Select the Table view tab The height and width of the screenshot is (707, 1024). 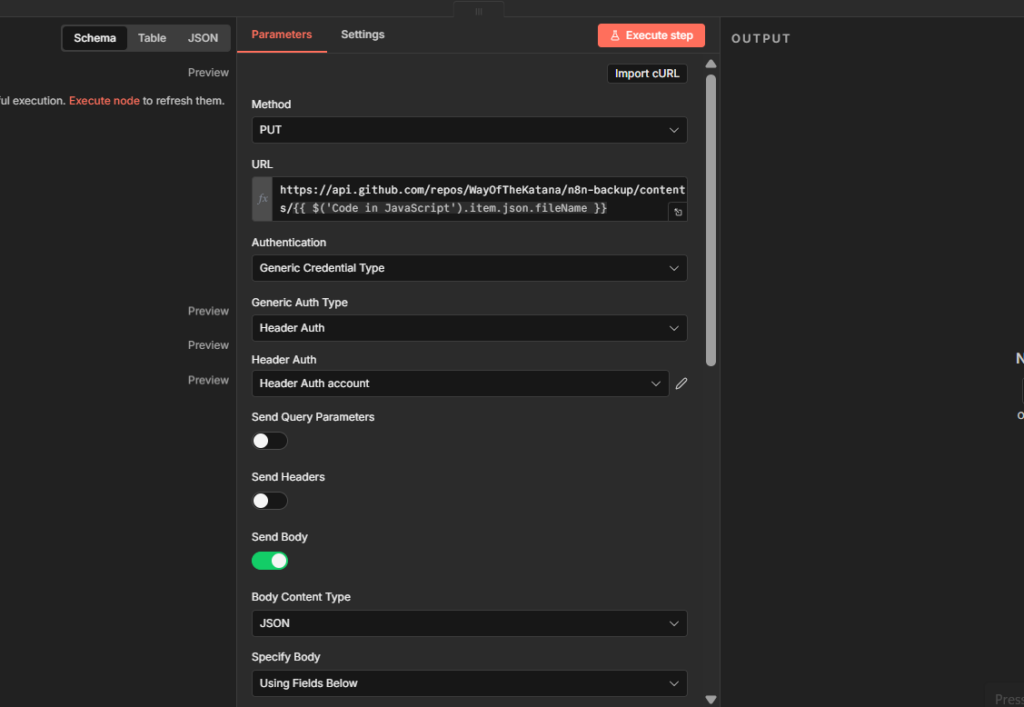152,38
